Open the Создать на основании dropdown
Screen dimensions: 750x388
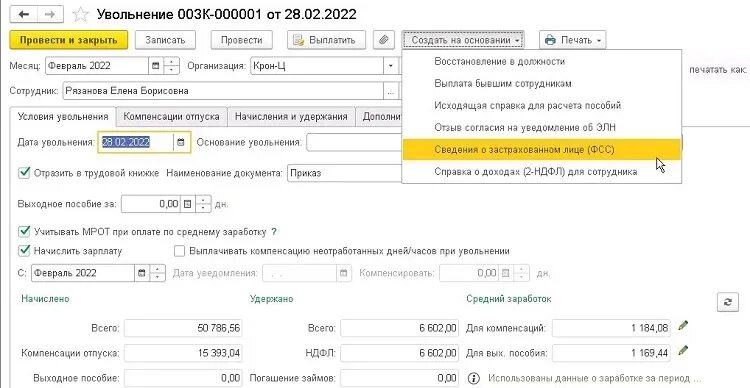[463, 40]
